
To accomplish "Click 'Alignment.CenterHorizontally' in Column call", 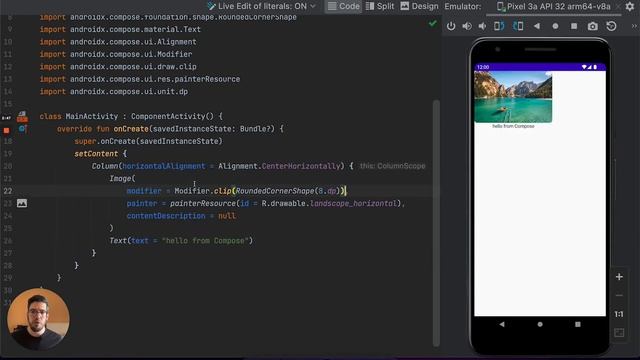I will (x=279, y=166).
